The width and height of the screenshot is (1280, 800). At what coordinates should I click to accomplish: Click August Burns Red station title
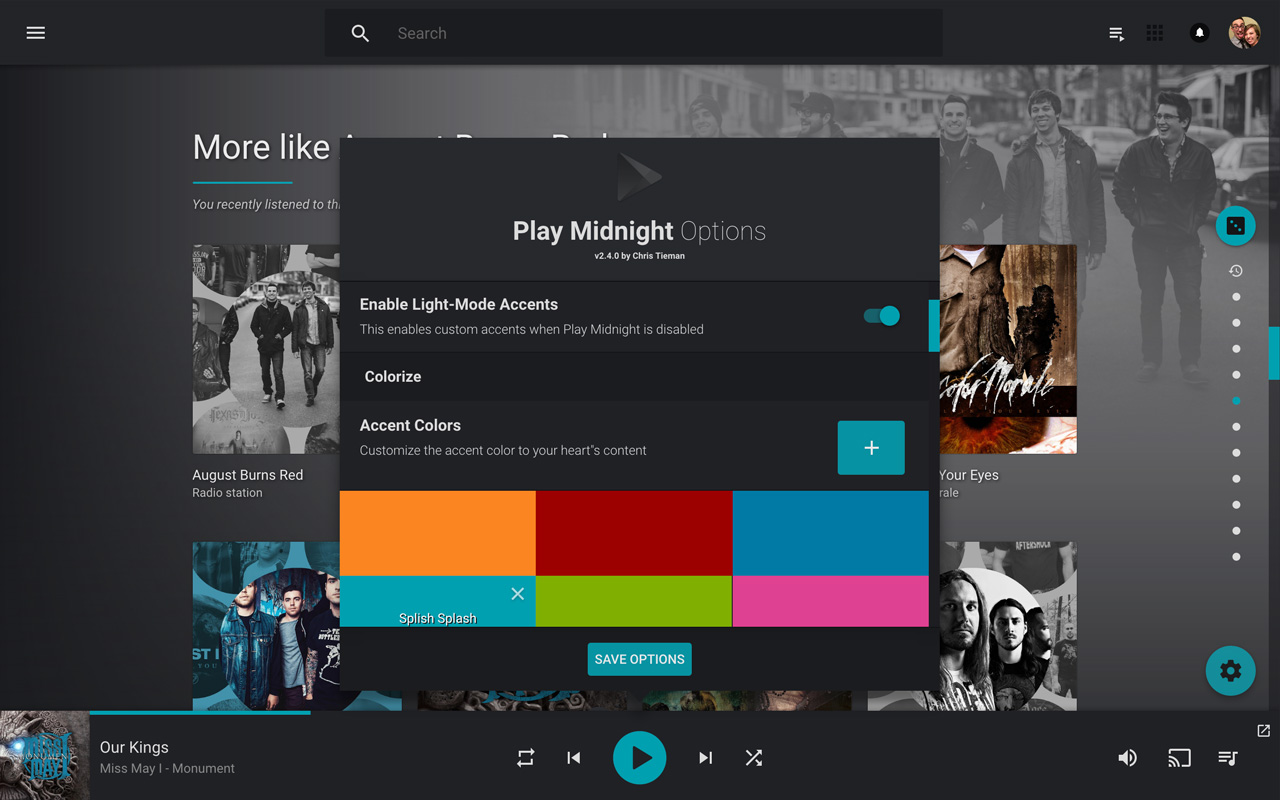[x=248, y=475]
